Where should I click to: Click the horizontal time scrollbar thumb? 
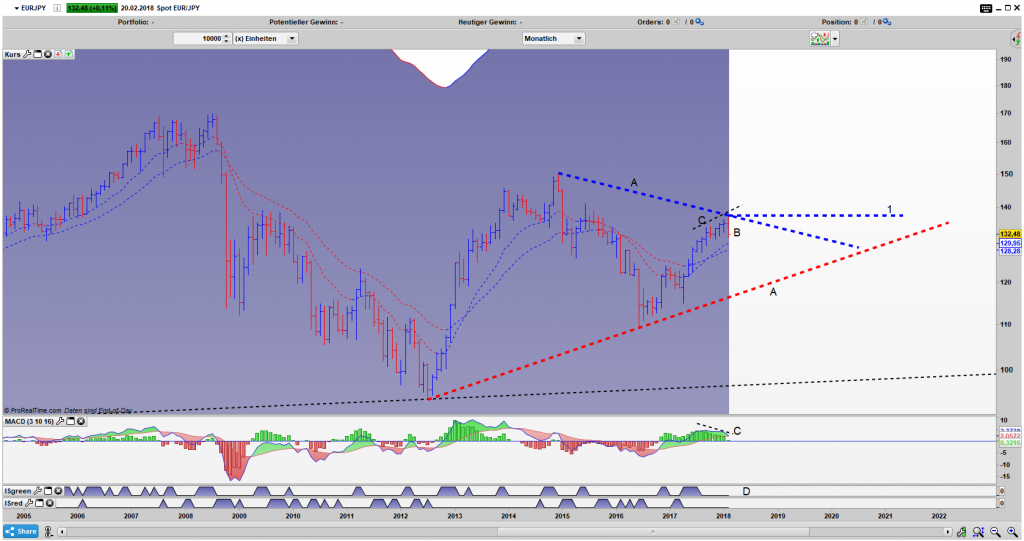click(653, 532)
